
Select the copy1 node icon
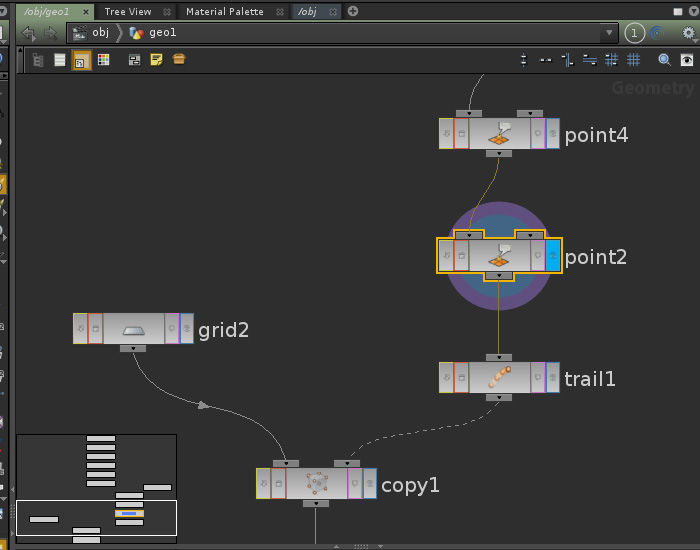(316, 483)
